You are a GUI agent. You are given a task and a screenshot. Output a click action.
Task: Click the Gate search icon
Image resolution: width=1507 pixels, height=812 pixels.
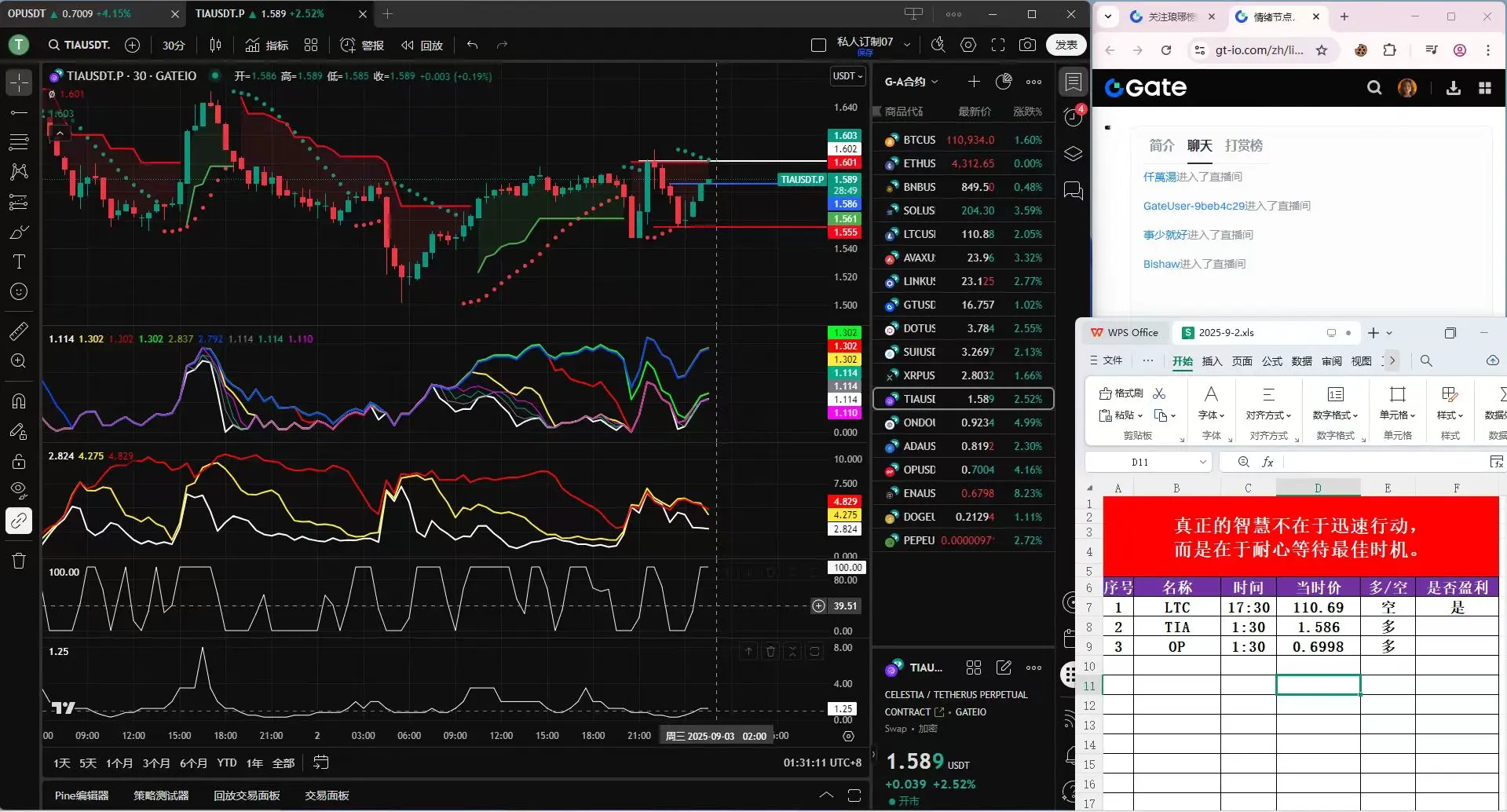(x=1374, y=88)
